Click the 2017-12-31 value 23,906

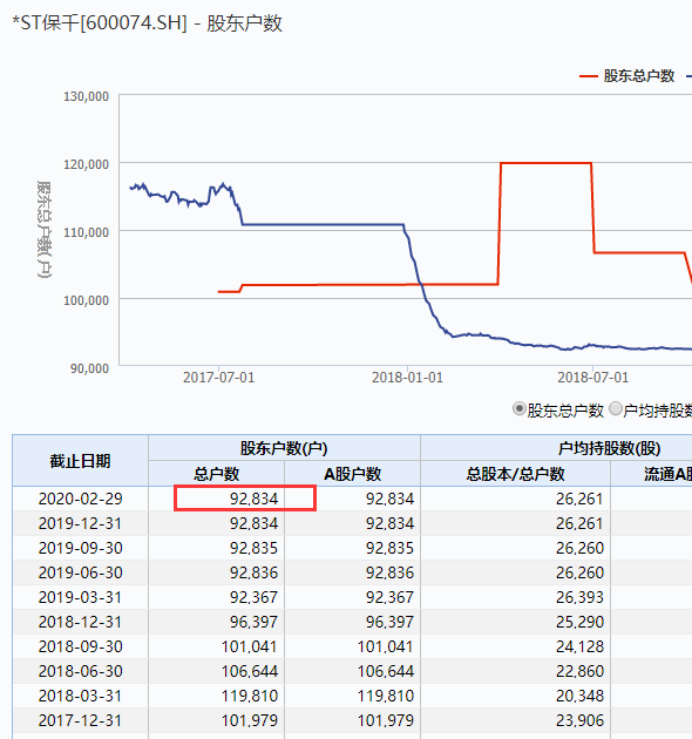click(x=580, y=720)
